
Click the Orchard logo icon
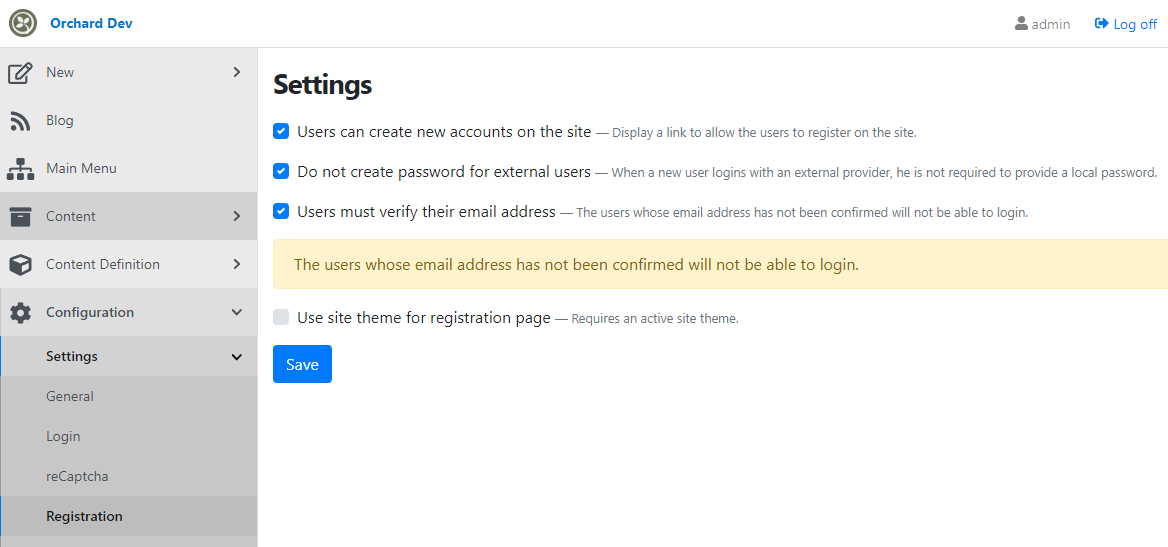[23, 23]
